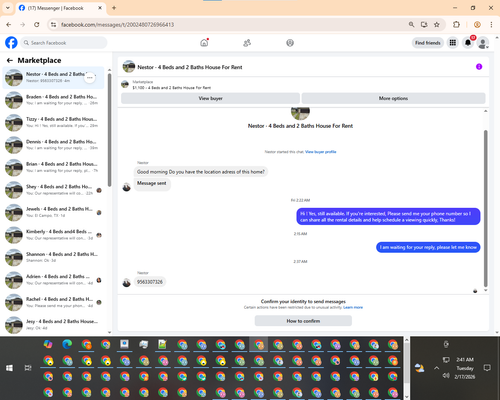Open the Groups icon in top bar

coord(290,43)
